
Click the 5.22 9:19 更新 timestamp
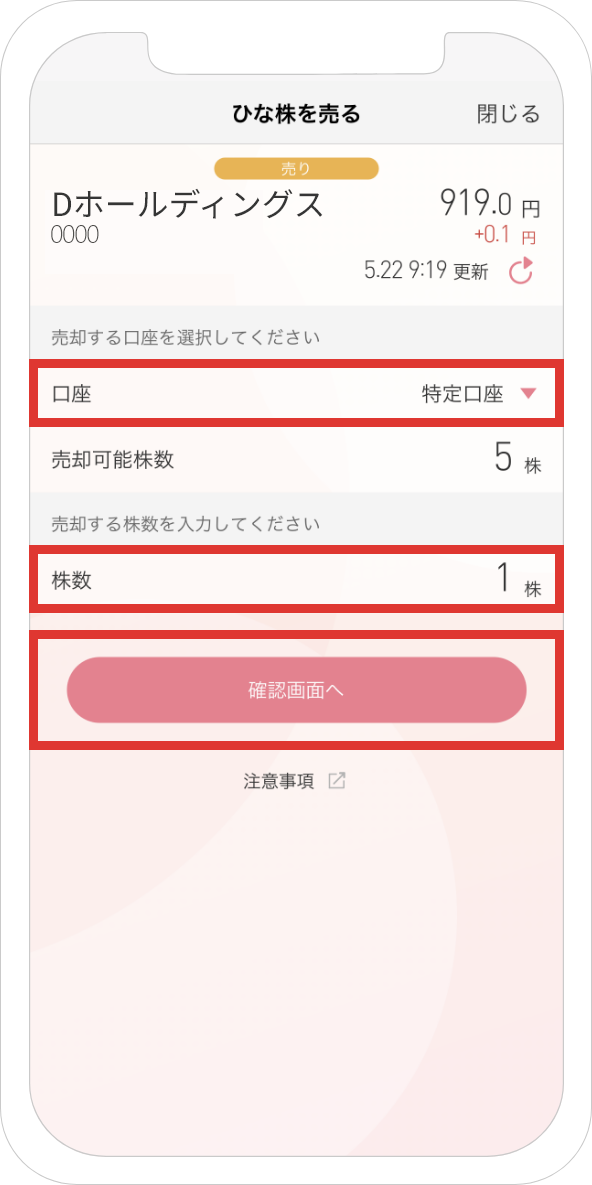426,271
